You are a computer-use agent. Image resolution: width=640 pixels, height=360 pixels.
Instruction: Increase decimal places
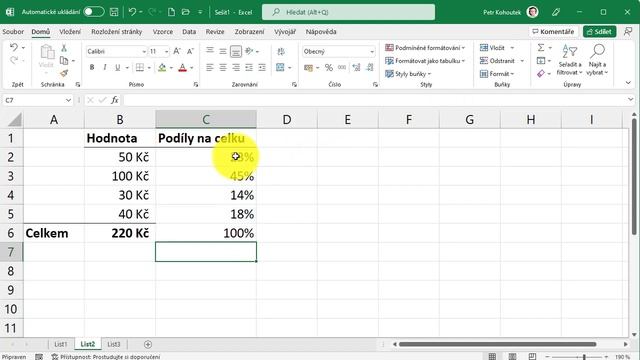(356, 67)
